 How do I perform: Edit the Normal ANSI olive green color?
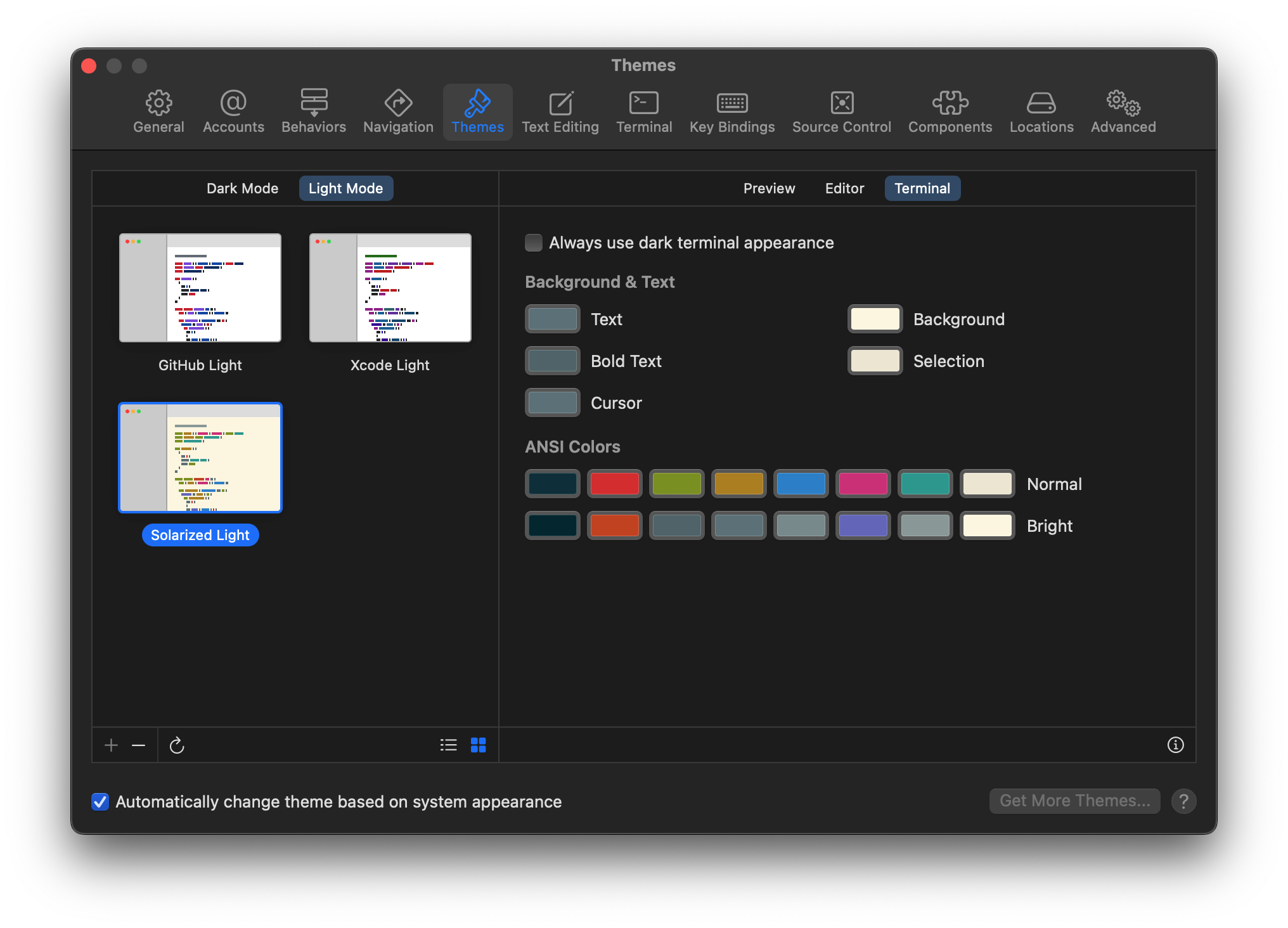[676, 484]
